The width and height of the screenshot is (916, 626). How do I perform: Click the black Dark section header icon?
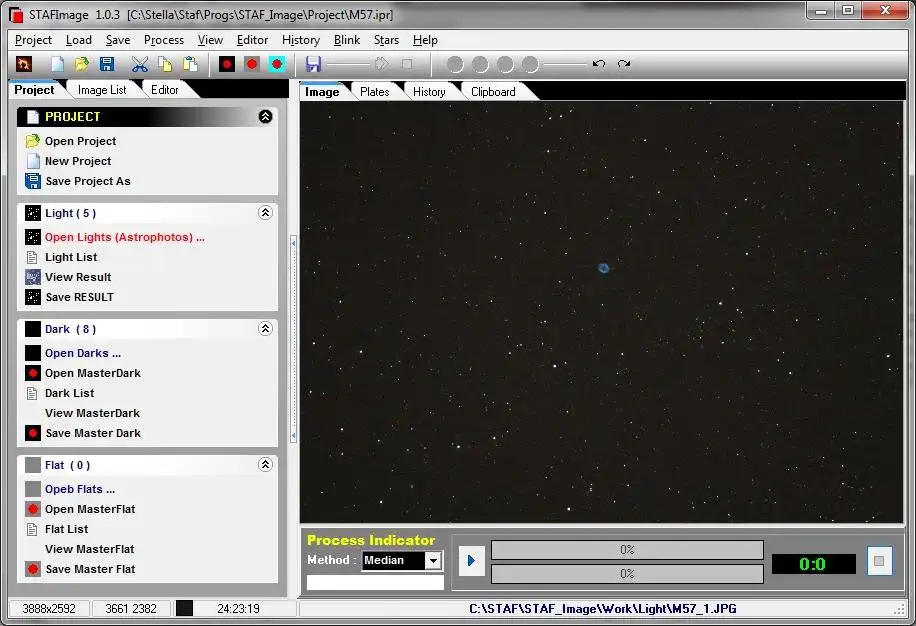[33, 329]
